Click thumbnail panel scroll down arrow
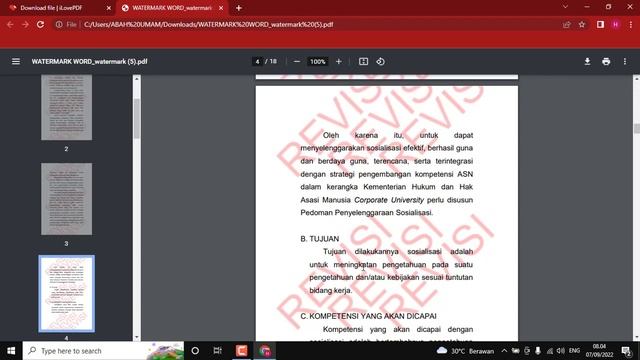This screenshot has width=640, height=360. (x=137, y=337)
